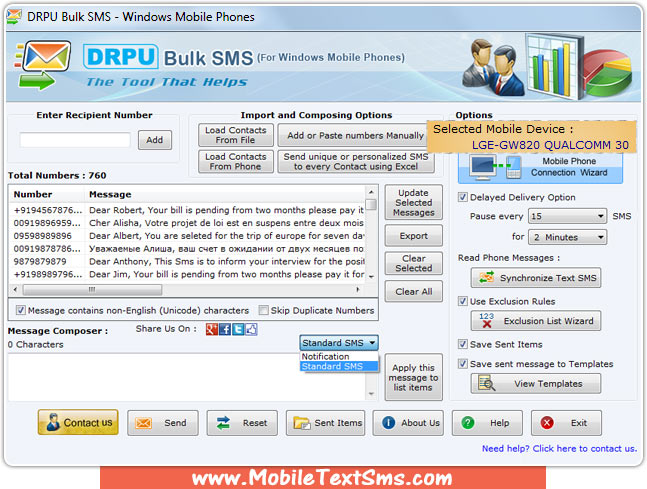Open the 2 Minutes duration dropdown
This screenshot has width=647, height=489.
point(568,237)
